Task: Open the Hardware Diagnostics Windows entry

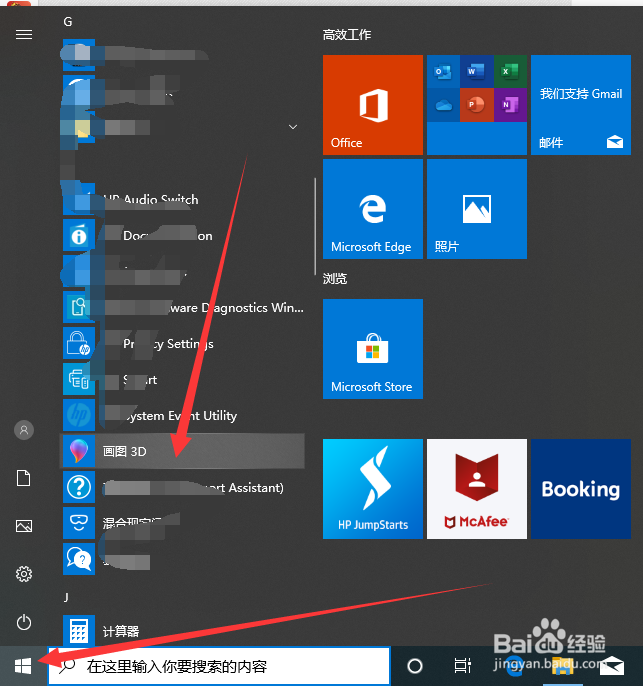Action: click(x=182, y=308)
